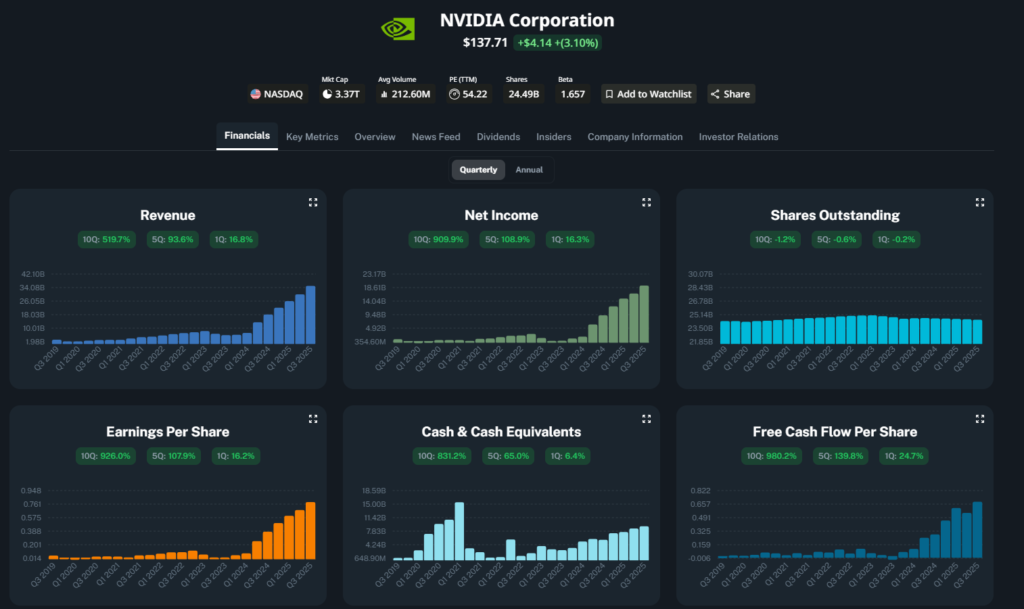This screenshot has height=609, width=1024.
Task: Click the share icon next to Share
Action: (x=715, y=94)
